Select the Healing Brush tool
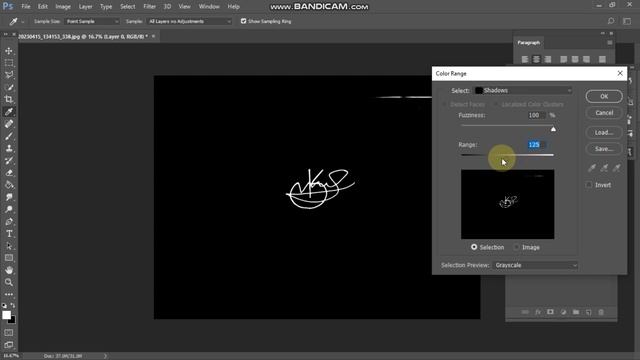Image resolution: width=640 pixels, height=360 pixels. coord(9,124)
